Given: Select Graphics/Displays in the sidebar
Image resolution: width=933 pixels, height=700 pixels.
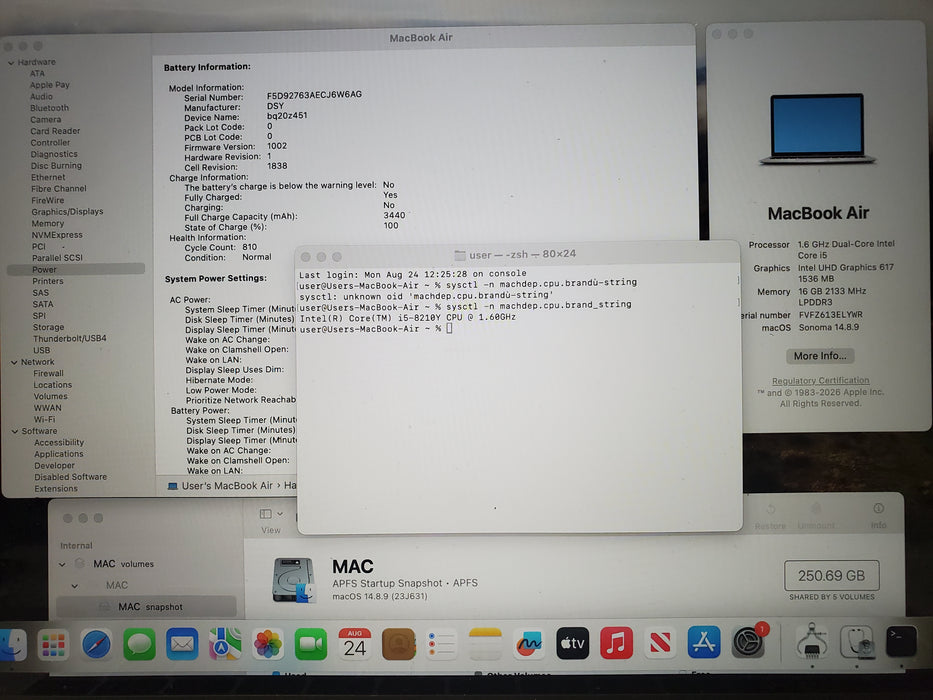Looking at the screenshot, I should pos(67,211).
